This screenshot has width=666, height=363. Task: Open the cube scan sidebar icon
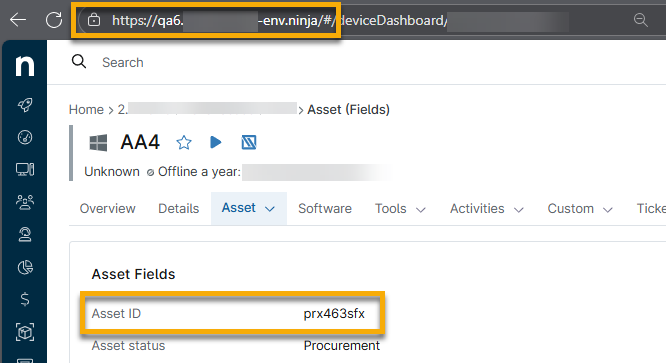click(x=25, y=332)
